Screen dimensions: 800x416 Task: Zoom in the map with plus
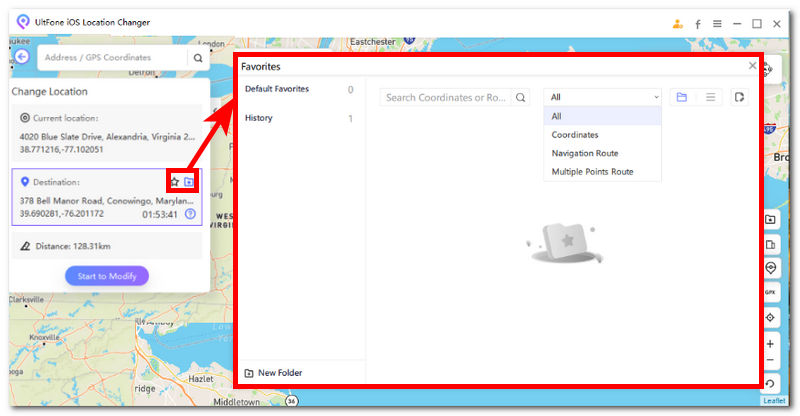click(770, 344)
